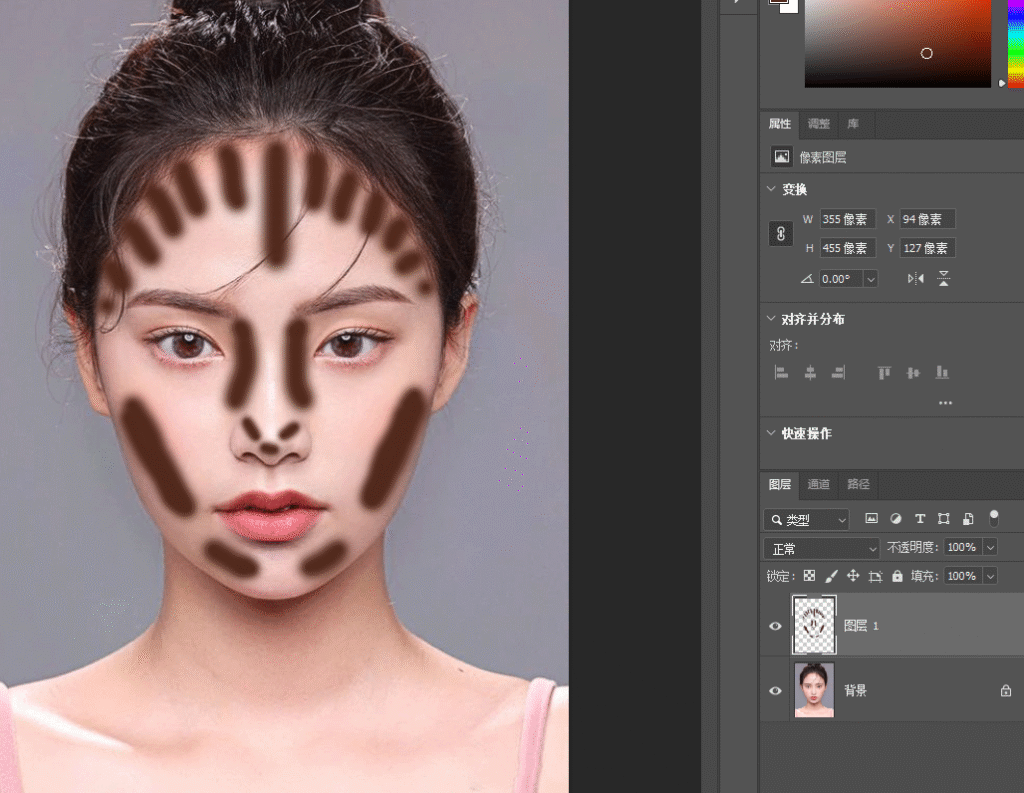1024x793 pixels.
Task: Filter layers by adjustment layers icon
Action: [895, 519]
